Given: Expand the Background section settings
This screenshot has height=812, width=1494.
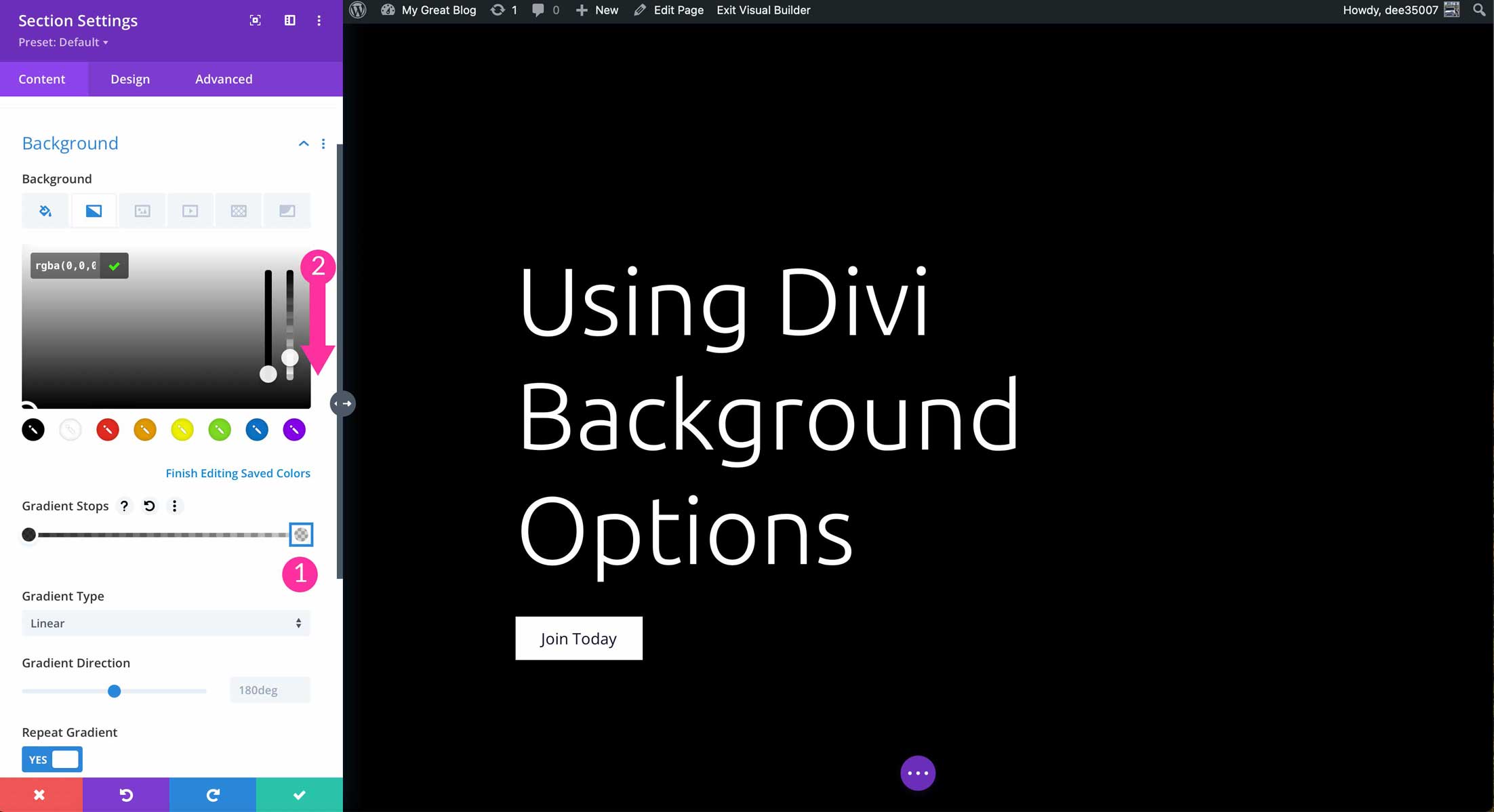Looking at the screenshot, I should click(x=303, y=143).
